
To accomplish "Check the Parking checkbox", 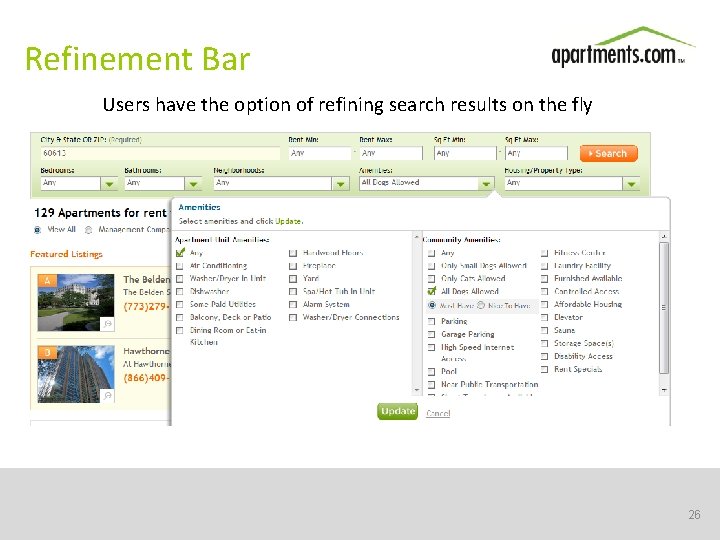I will (431, 321).
